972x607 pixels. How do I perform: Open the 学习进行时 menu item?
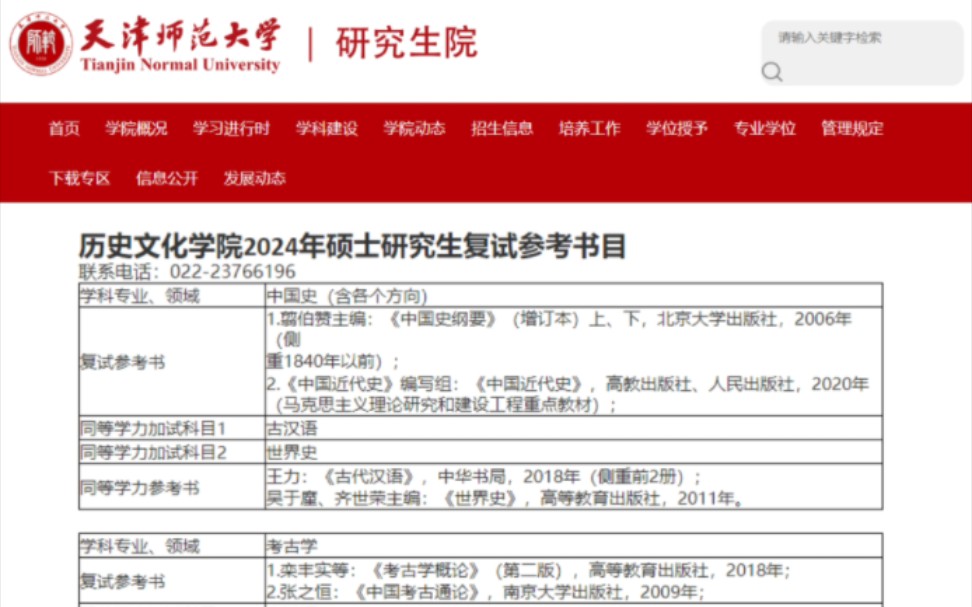[x=231, y=128]
